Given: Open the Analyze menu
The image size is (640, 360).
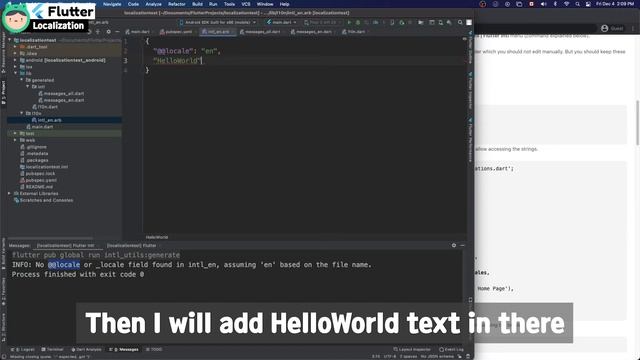Looking at the screenshot, I should (153, 4).
